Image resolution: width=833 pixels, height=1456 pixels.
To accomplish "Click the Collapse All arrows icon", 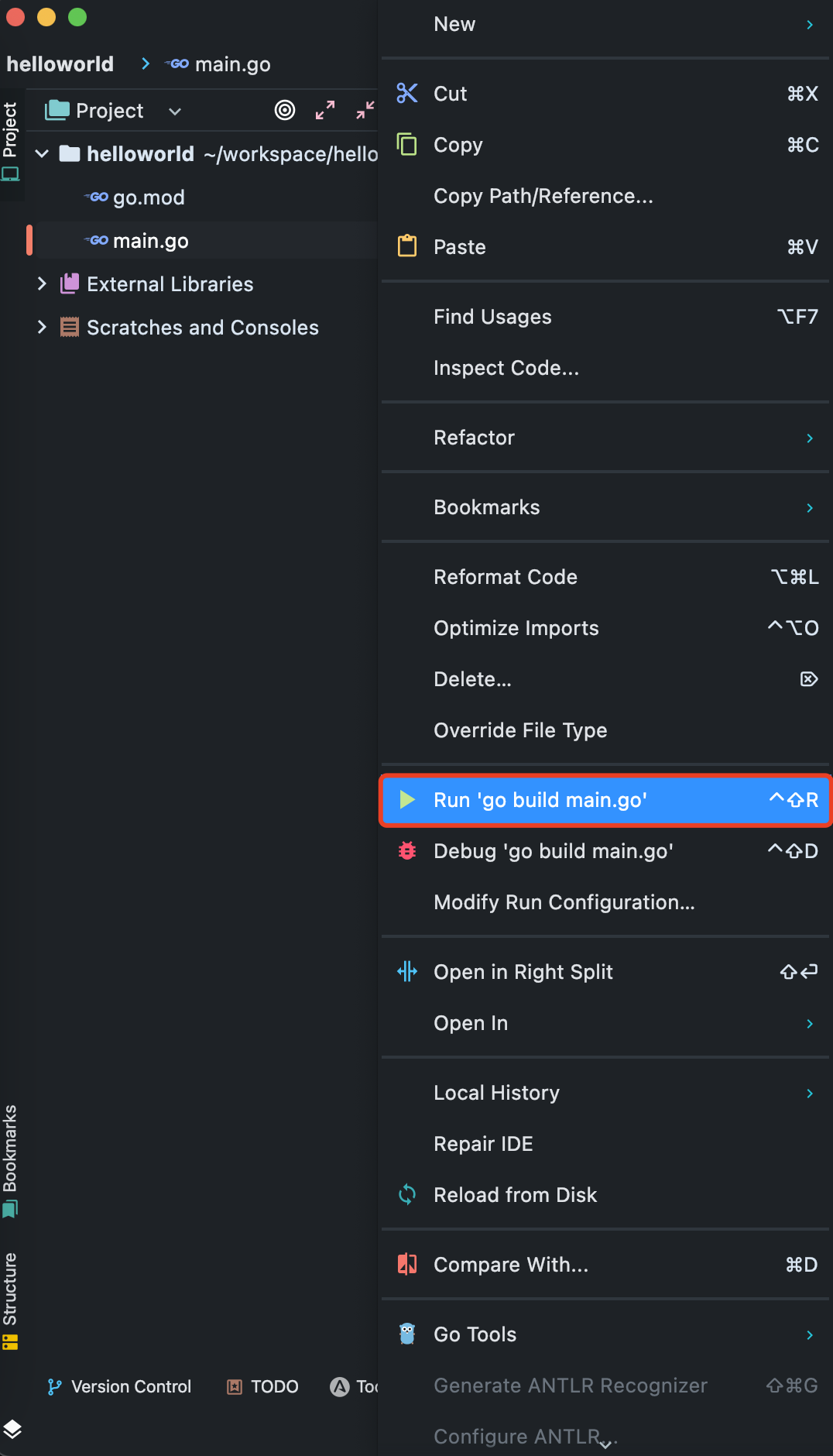I will pos(365,111).
